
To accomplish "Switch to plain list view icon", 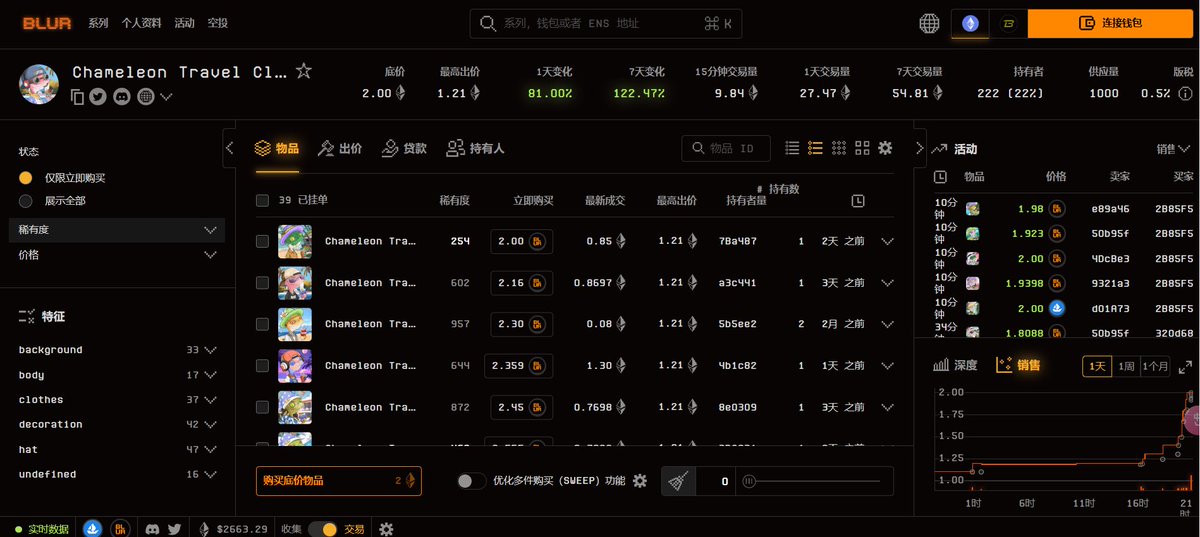I will point(792,148).
